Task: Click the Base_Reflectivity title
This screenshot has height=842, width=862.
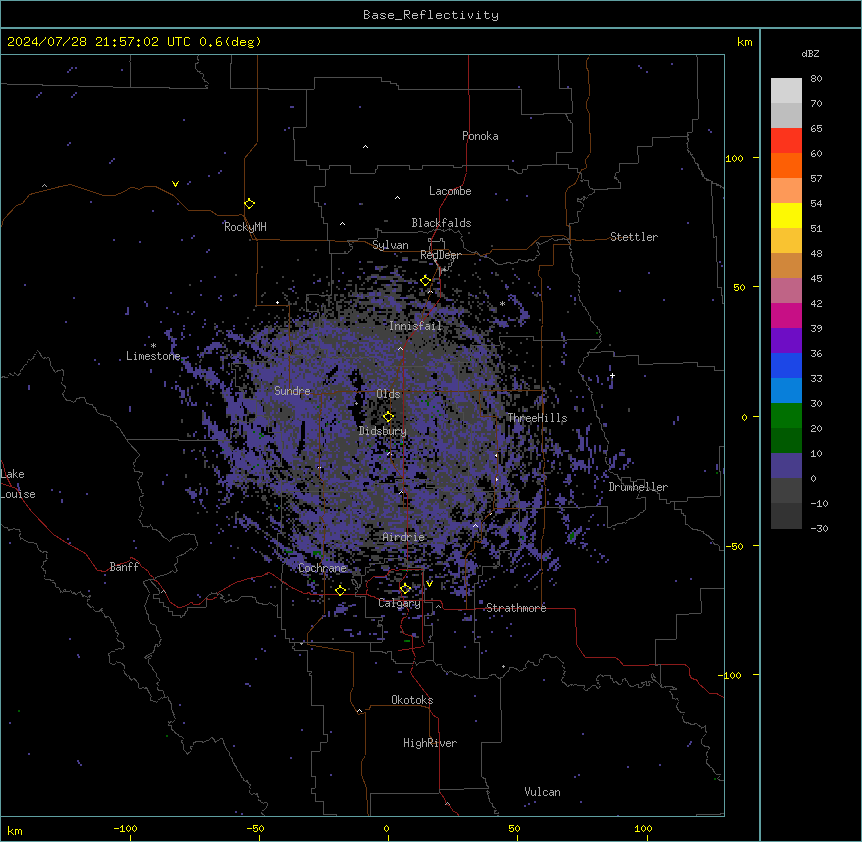Action: tap(431, 15)
